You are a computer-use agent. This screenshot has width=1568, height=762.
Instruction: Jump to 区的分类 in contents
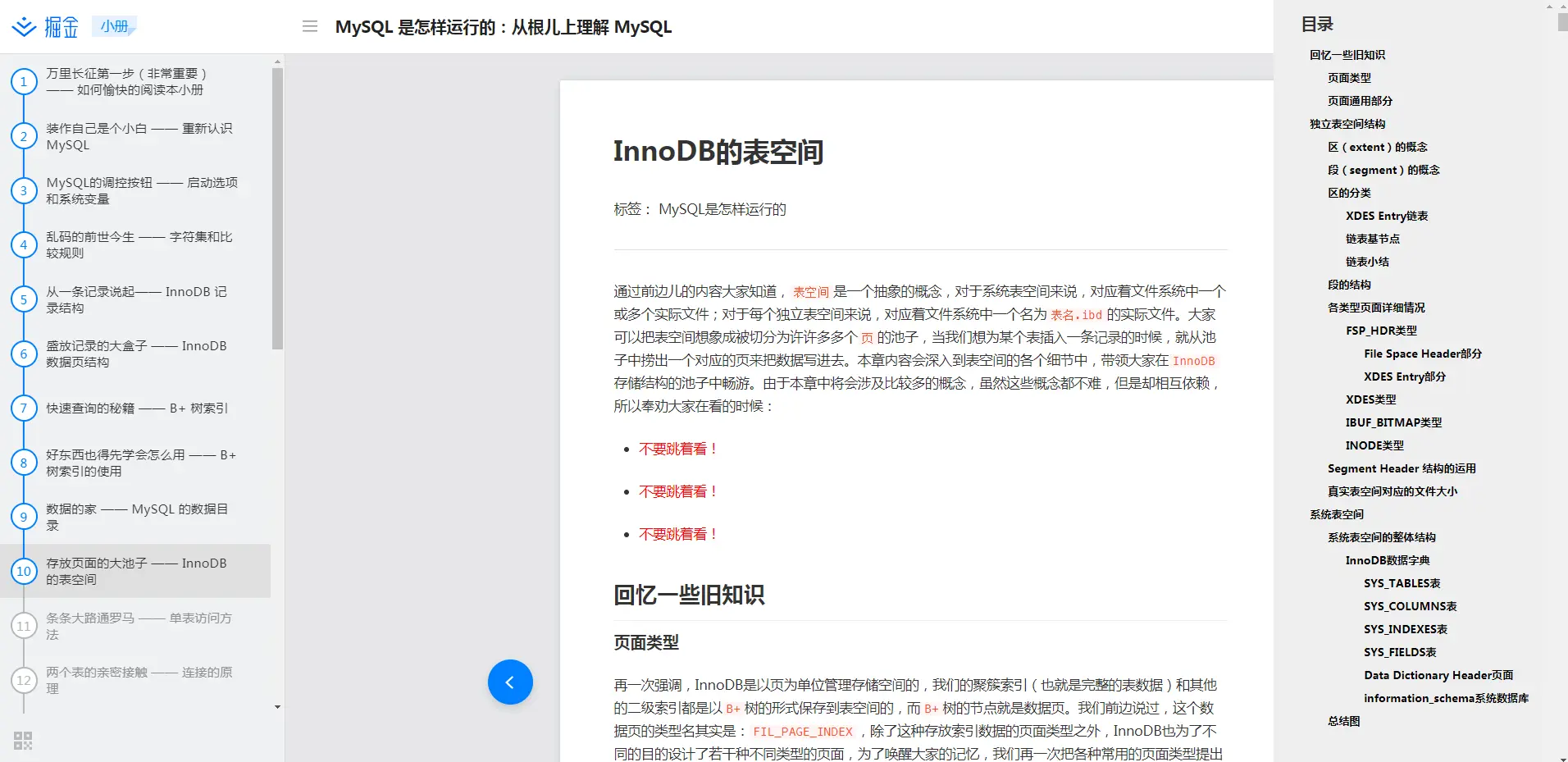pos(1349,193)
